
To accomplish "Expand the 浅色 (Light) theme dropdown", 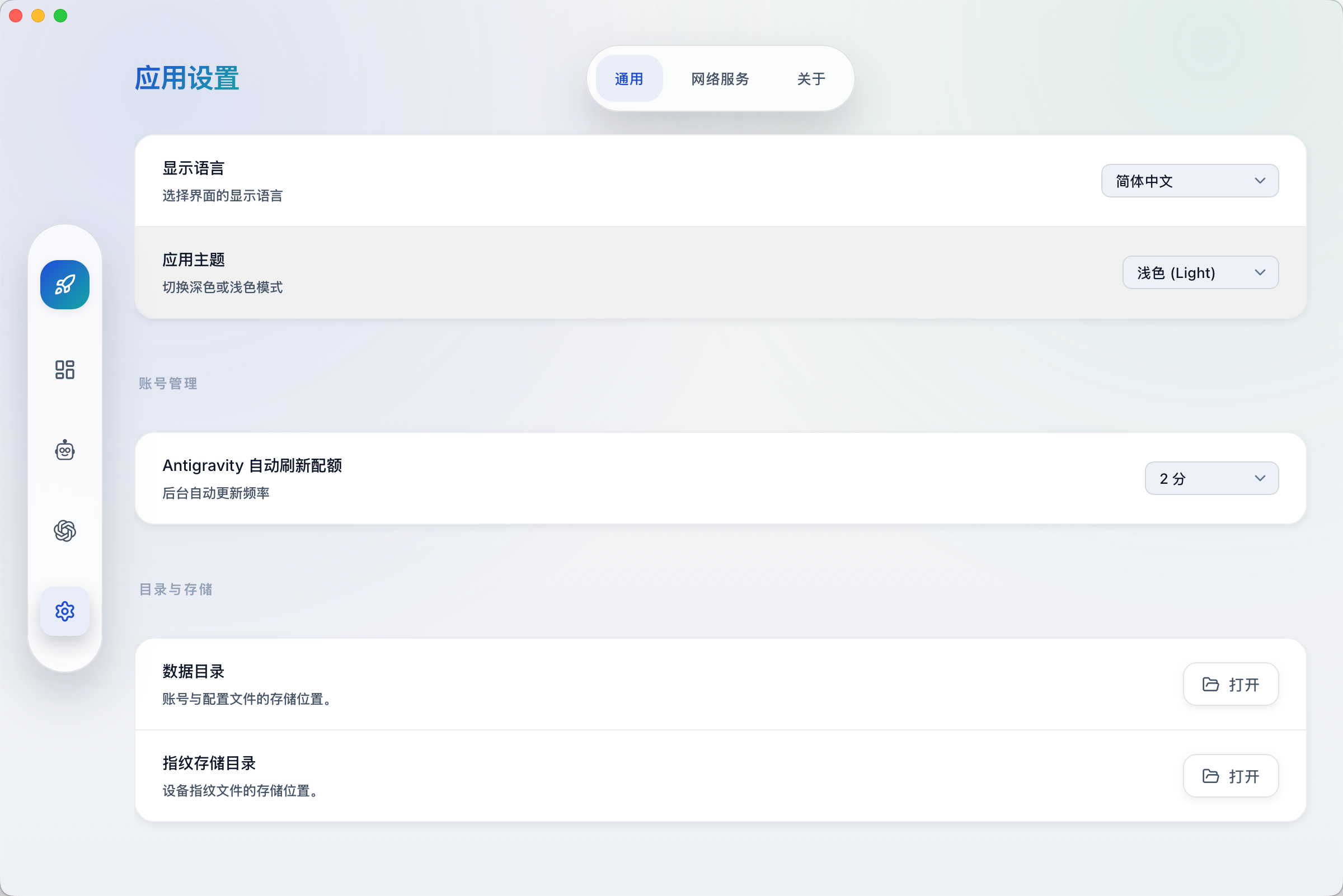I will pos(1200,272).
